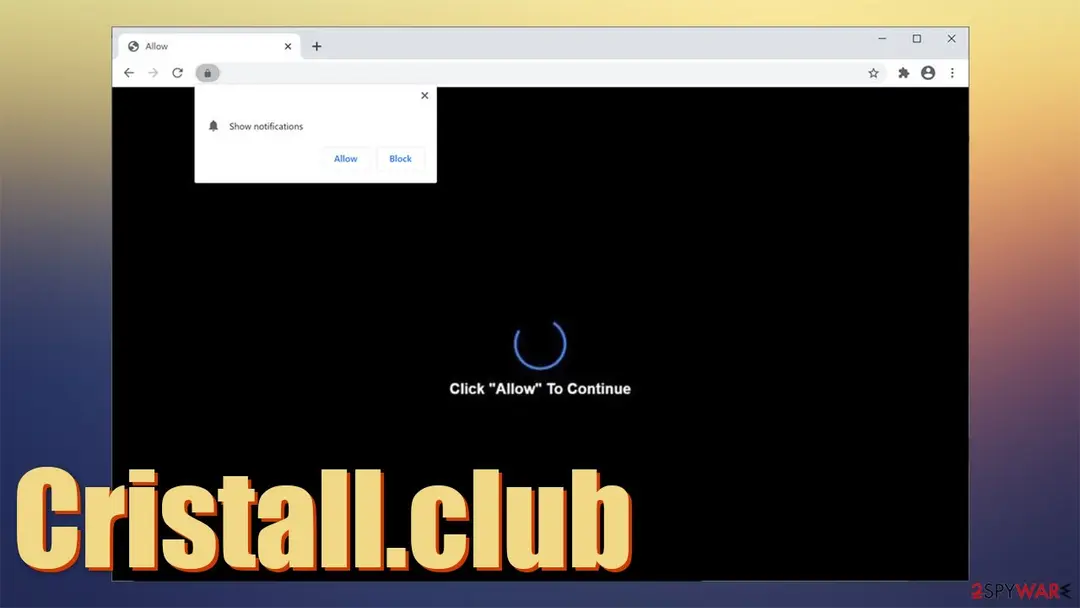Click the 'Click "Allow" To Continue' text
1080x608 pixels.
(540, 389)
